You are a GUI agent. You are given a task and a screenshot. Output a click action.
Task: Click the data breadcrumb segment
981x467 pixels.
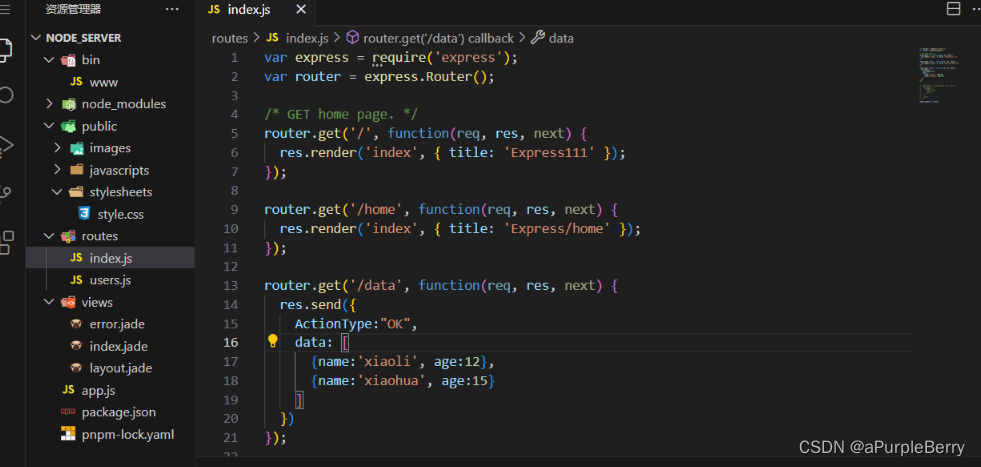coord(552,38)
